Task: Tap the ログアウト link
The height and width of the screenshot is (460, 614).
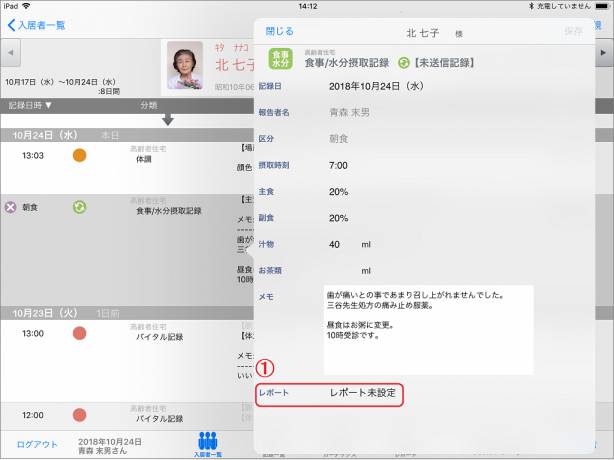Action: (x=37, y=444)
